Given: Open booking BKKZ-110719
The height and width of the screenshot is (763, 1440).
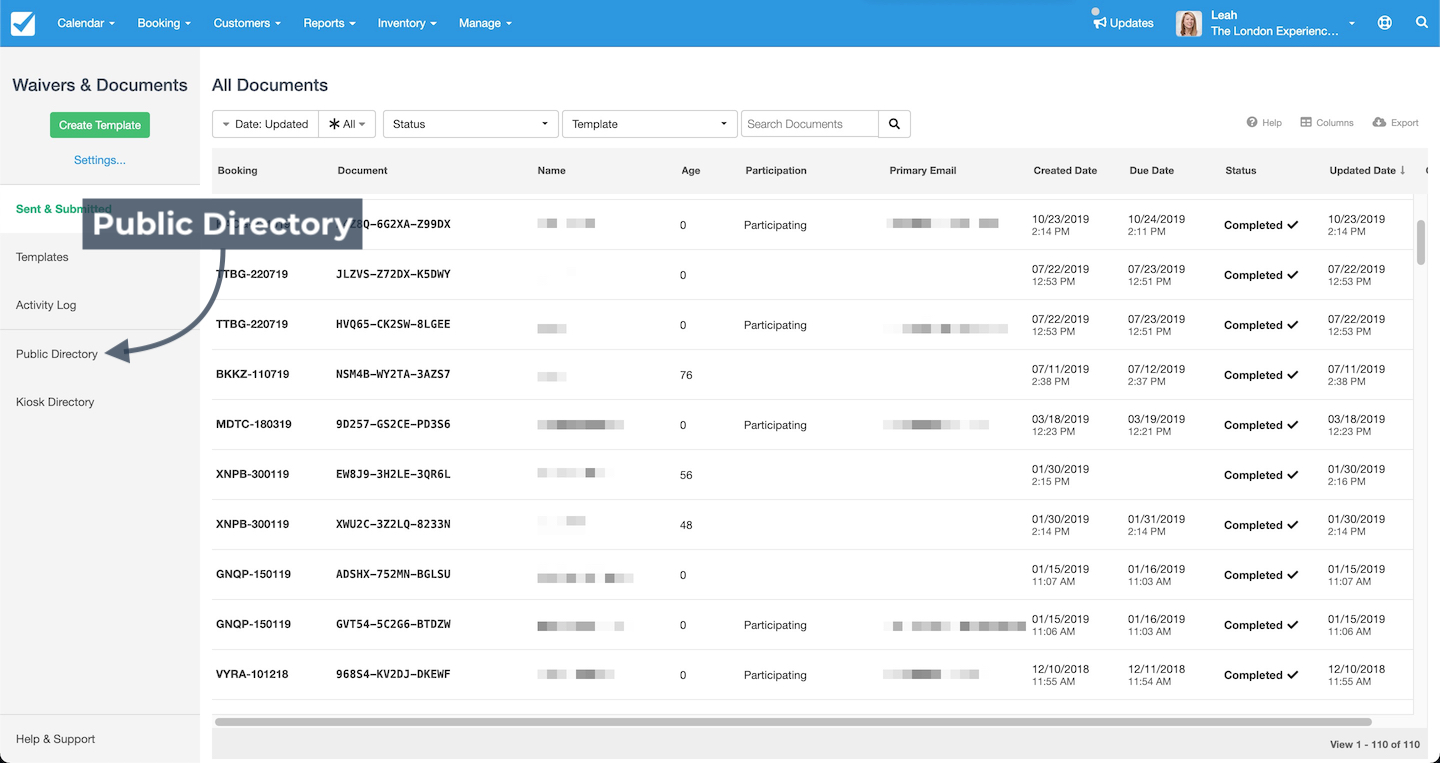Looking at the screenshot, I should pos(252,375).
